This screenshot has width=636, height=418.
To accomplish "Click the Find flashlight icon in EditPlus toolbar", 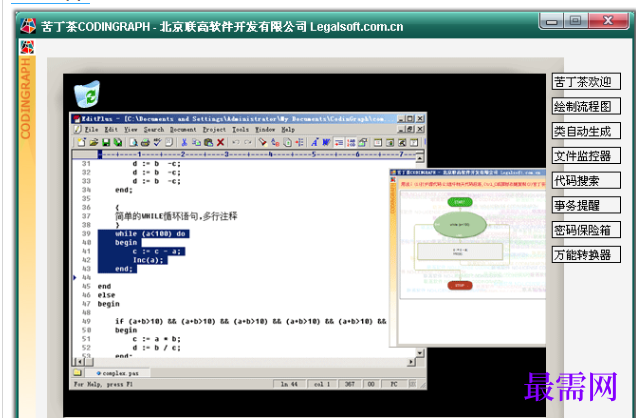I will (263, 142).
